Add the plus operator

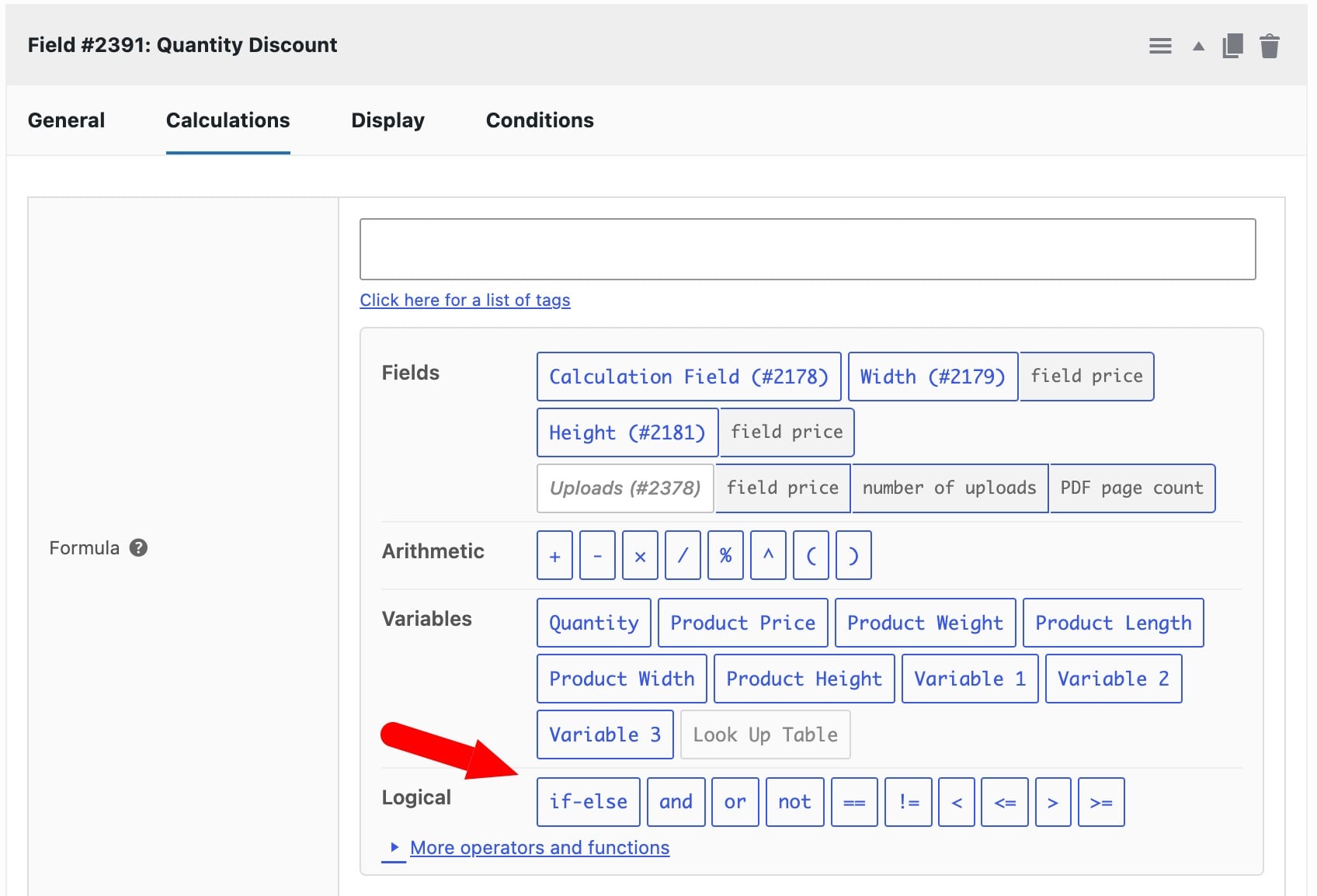(x=555, y=555)
